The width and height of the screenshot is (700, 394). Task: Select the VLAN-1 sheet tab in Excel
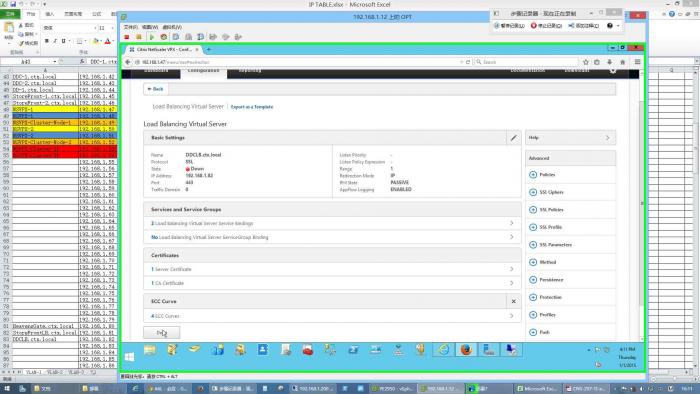[33, 372]
